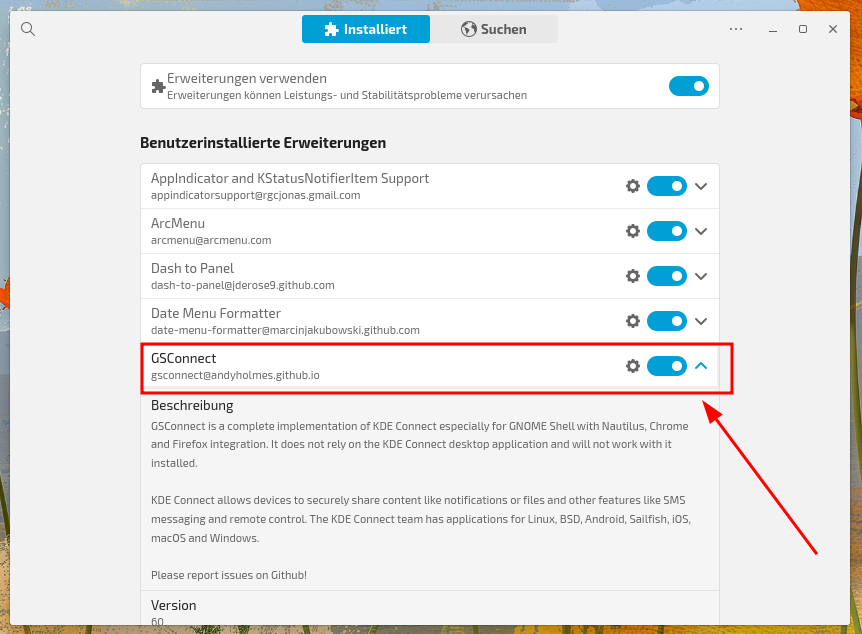
Task: Click the puzzle piece extensions icon
Action: pos(158,86)
